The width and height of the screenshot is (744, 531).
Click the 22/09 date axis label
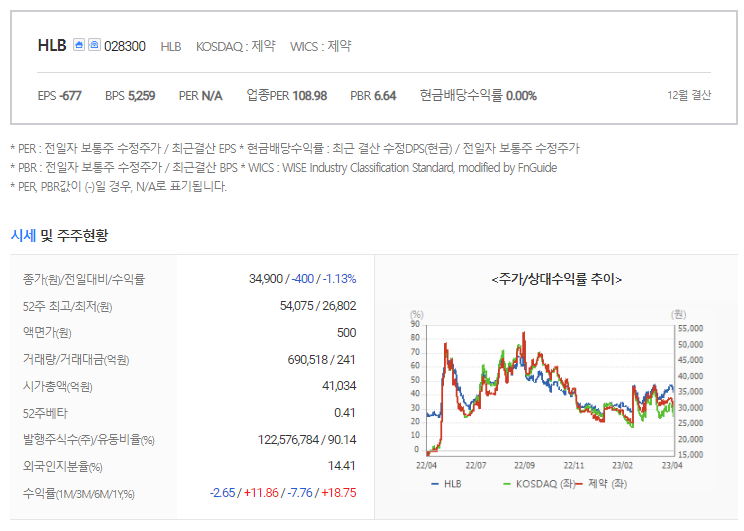[524, 466]
